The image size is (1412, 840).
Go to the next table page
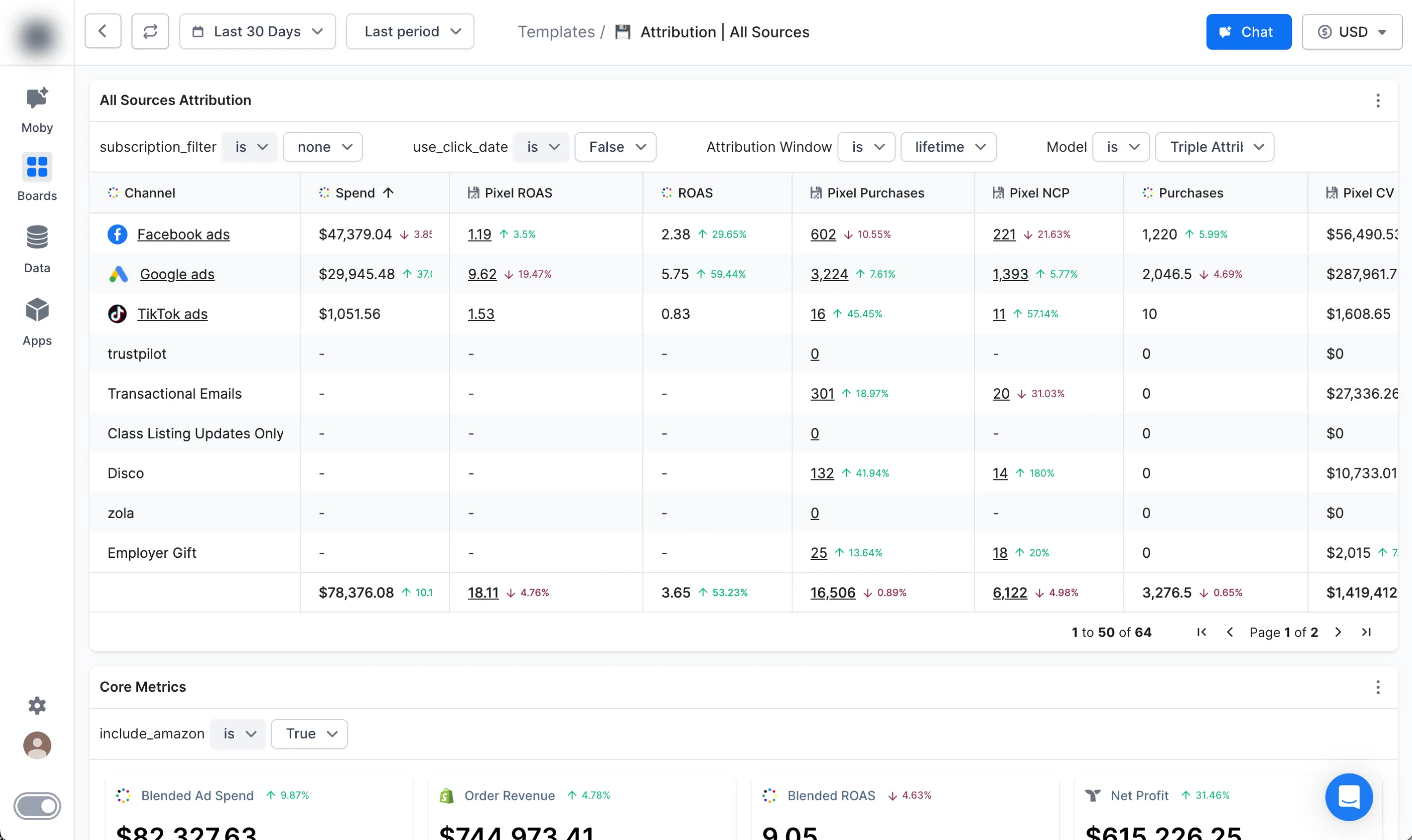[x=1338, y=632]
